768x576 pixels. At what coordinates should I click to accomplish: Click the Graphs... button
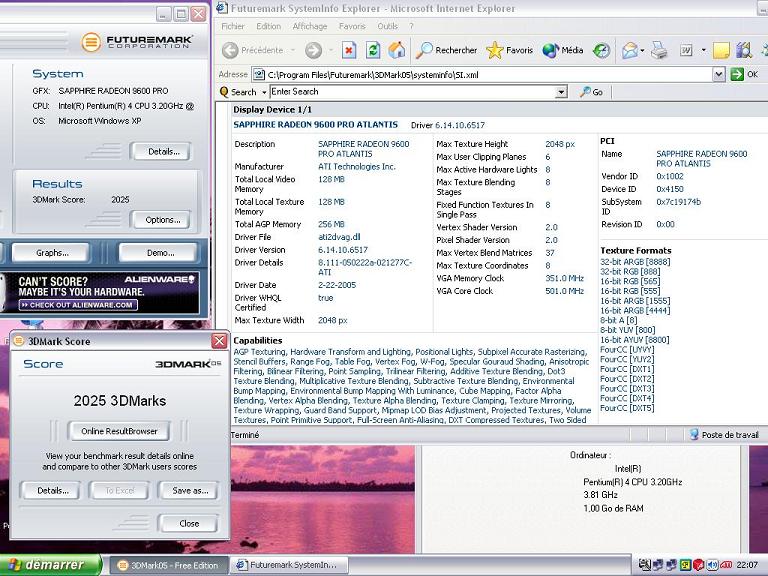coord(51,253)
